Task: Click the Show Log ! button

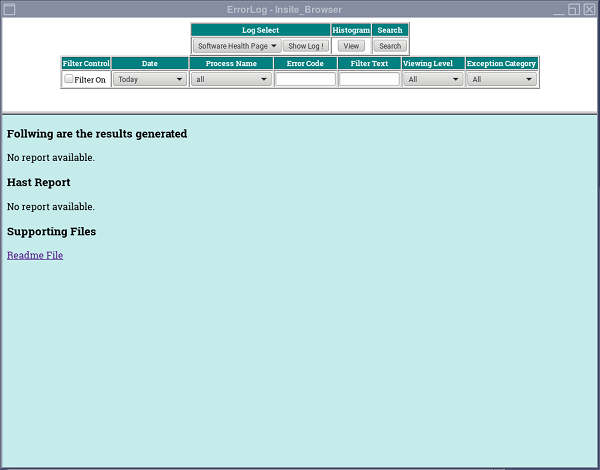Action: coord(306,46)
